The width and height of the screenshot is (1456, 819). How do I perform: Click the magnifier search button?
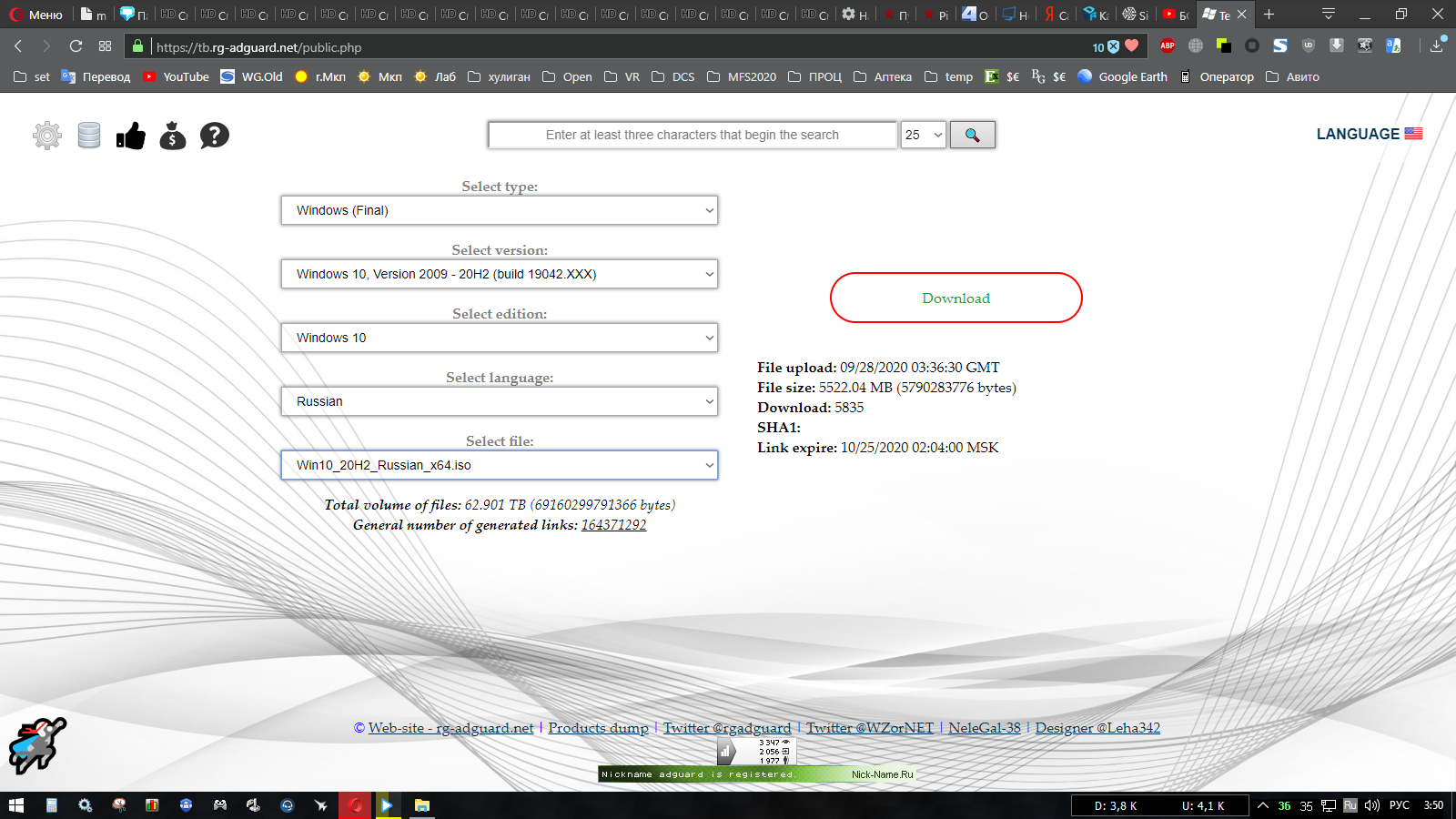[973, 135]
